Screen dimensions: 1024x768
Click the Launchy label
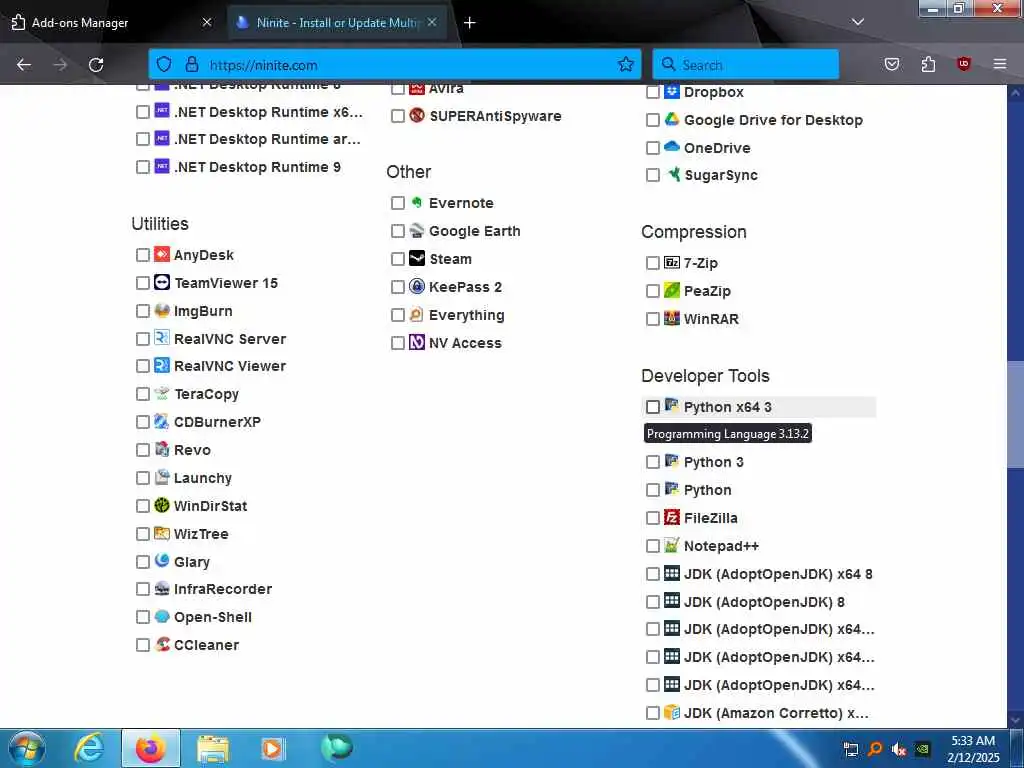(x=202, y=478)
